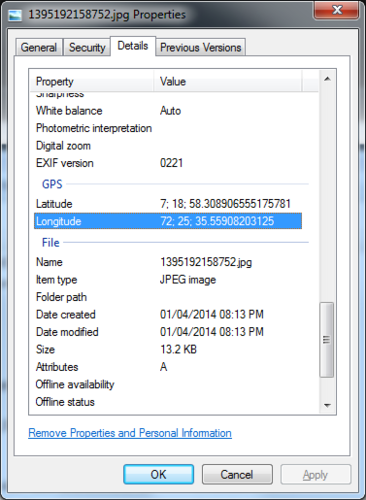Click the file name value 1395192158752.jpg
Image resolution: width=366 pixels, height=500 pixels.
206,262
